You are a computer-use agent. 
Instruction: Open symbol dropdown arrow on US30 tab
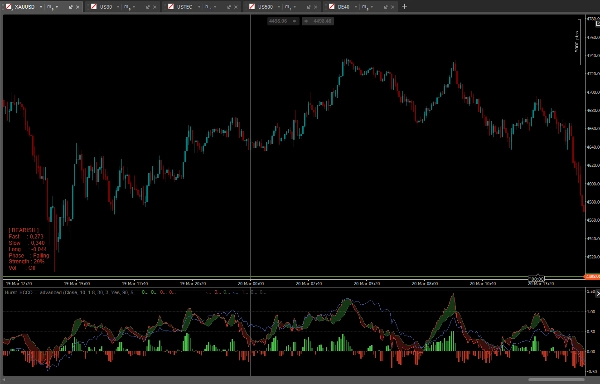pyautogui.click(x=118, y=7)
